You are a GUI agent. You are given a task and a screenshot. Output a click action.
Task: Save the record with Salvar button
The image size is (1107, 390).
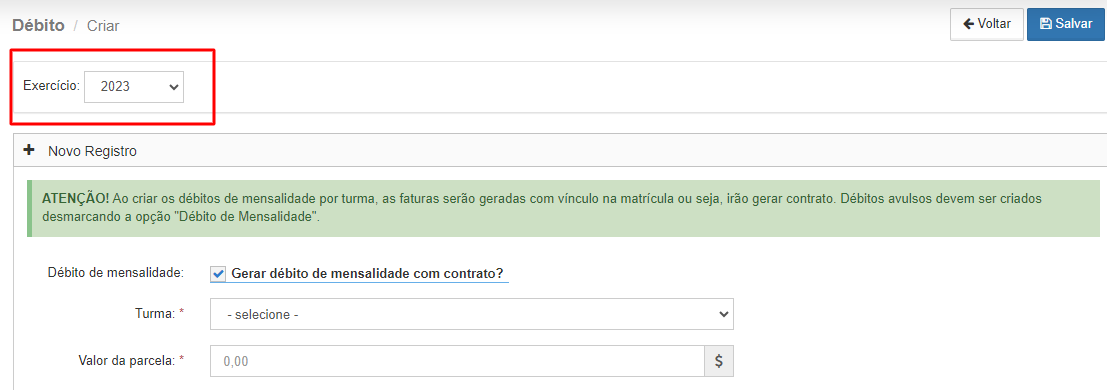tap(1065, 24)
